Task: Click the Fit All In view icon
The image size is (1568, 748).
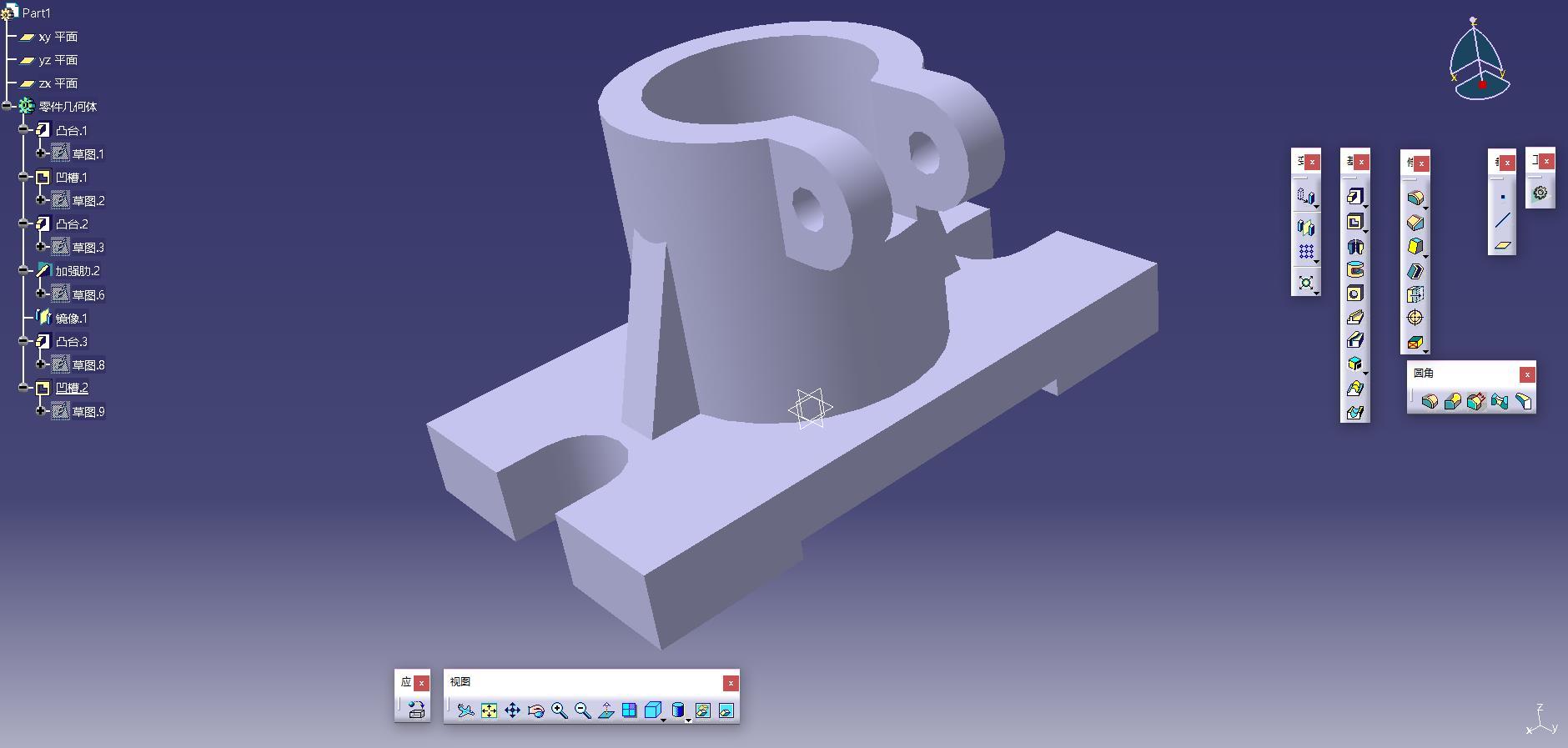Action: pos(489,710)
